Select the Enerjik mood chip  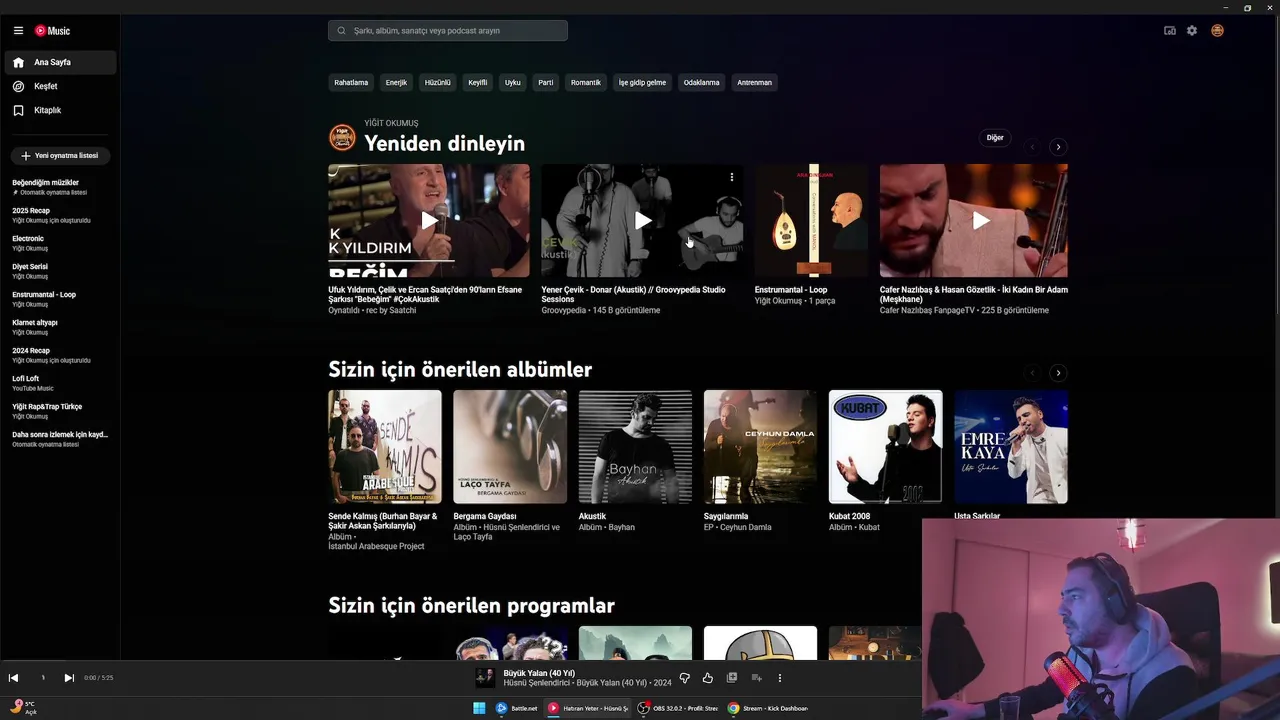click(x=396, y=83)
